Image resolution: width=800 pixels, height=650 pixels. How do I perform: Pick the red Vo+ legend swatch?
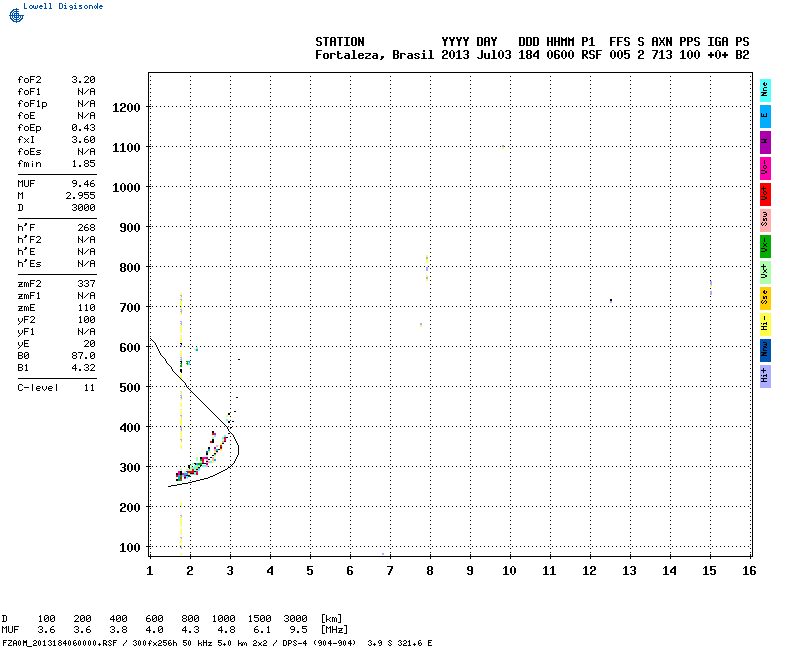click(x=765, y=194)
